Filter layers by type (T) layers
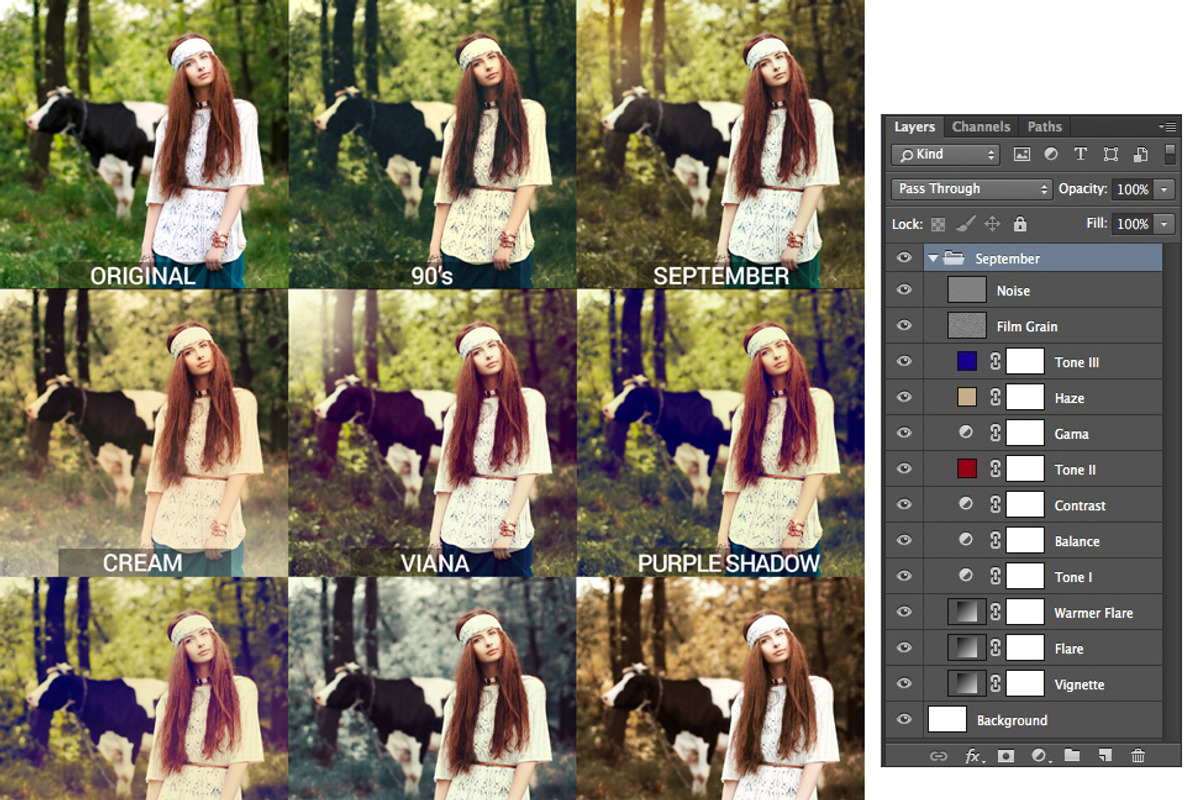 pos(1080,154)
